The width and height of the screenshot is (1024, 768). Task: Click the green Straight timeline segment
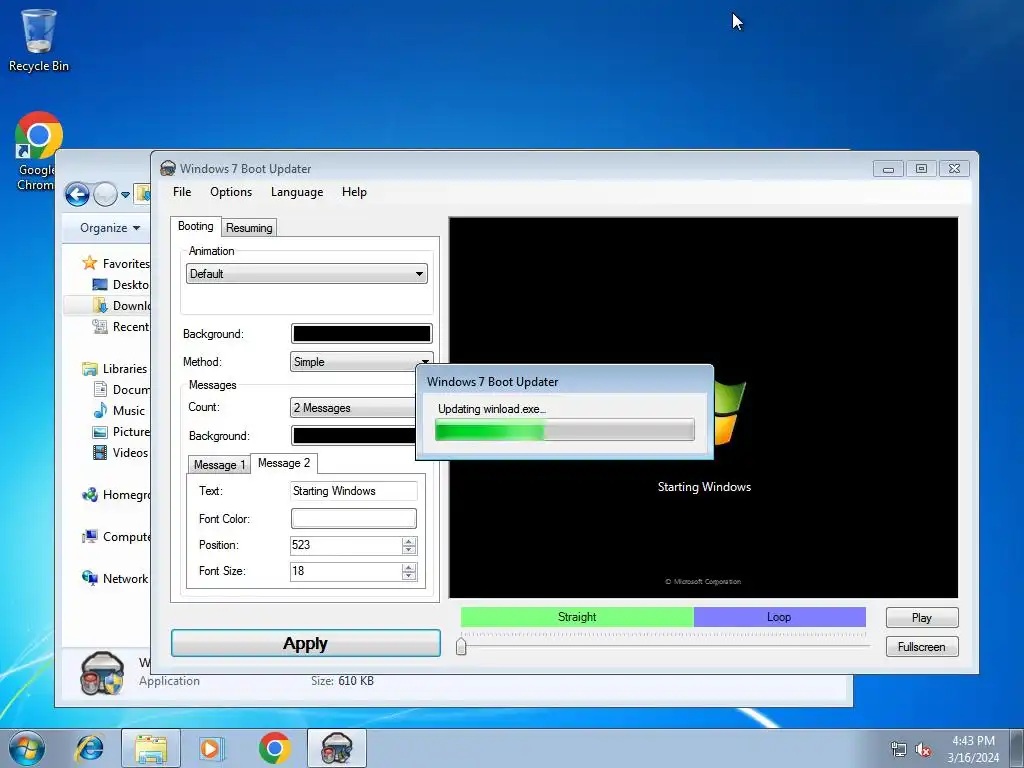(577, 617)
